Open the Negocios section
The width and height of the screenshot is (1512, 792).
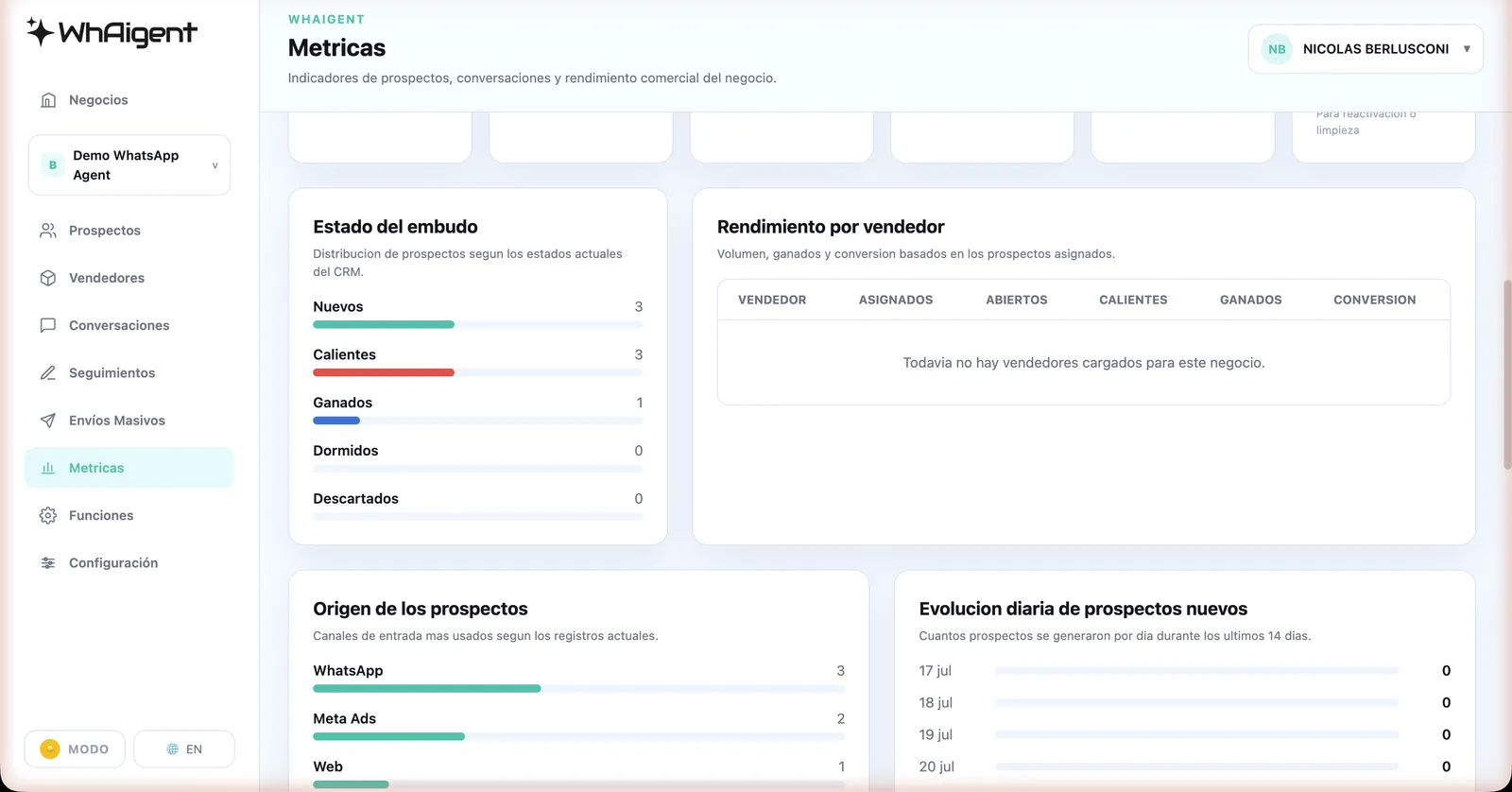point(129,100)
